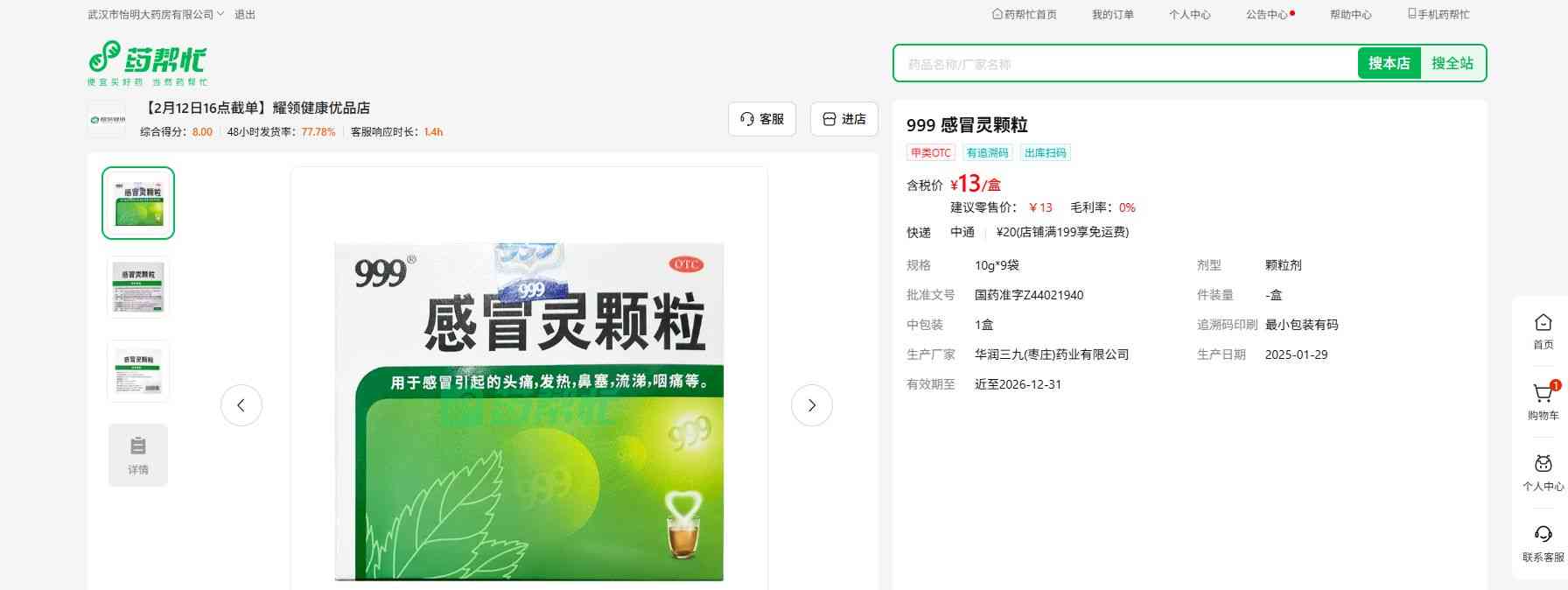Screen dimensions: 1568x590
Task: Click the 详情 details icon
Action: tap(138, 454)
